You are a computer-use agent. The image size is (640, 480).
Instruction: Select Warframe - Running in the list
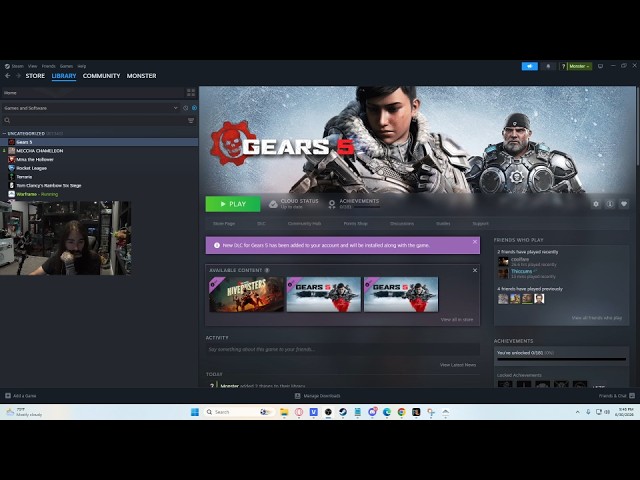click(99, 194)
